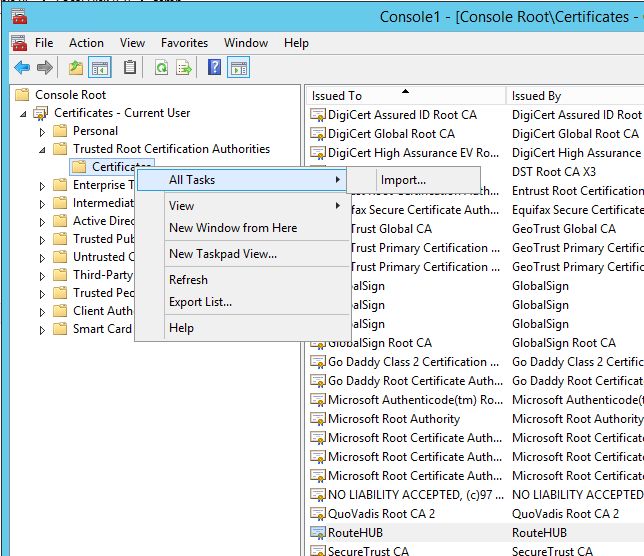This screenshot has width=644, height=556.
Task: Click folder icon beside Smart Card
Action: coord(60,329)
